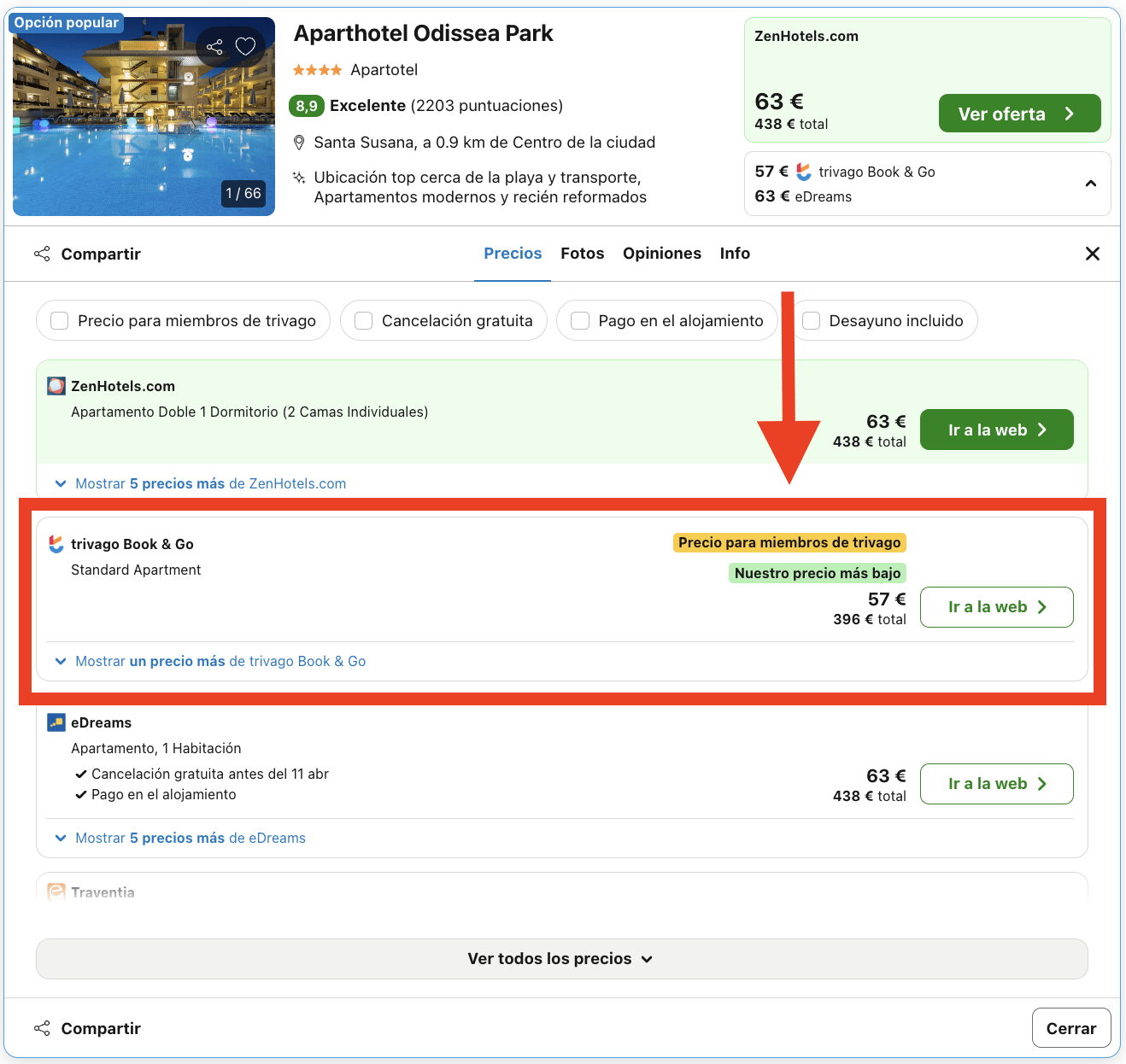Image resolution: width=1126 pixels, height=1064 pixels.
Task: Save hotel with the heart icon
Action: [245, 46]
